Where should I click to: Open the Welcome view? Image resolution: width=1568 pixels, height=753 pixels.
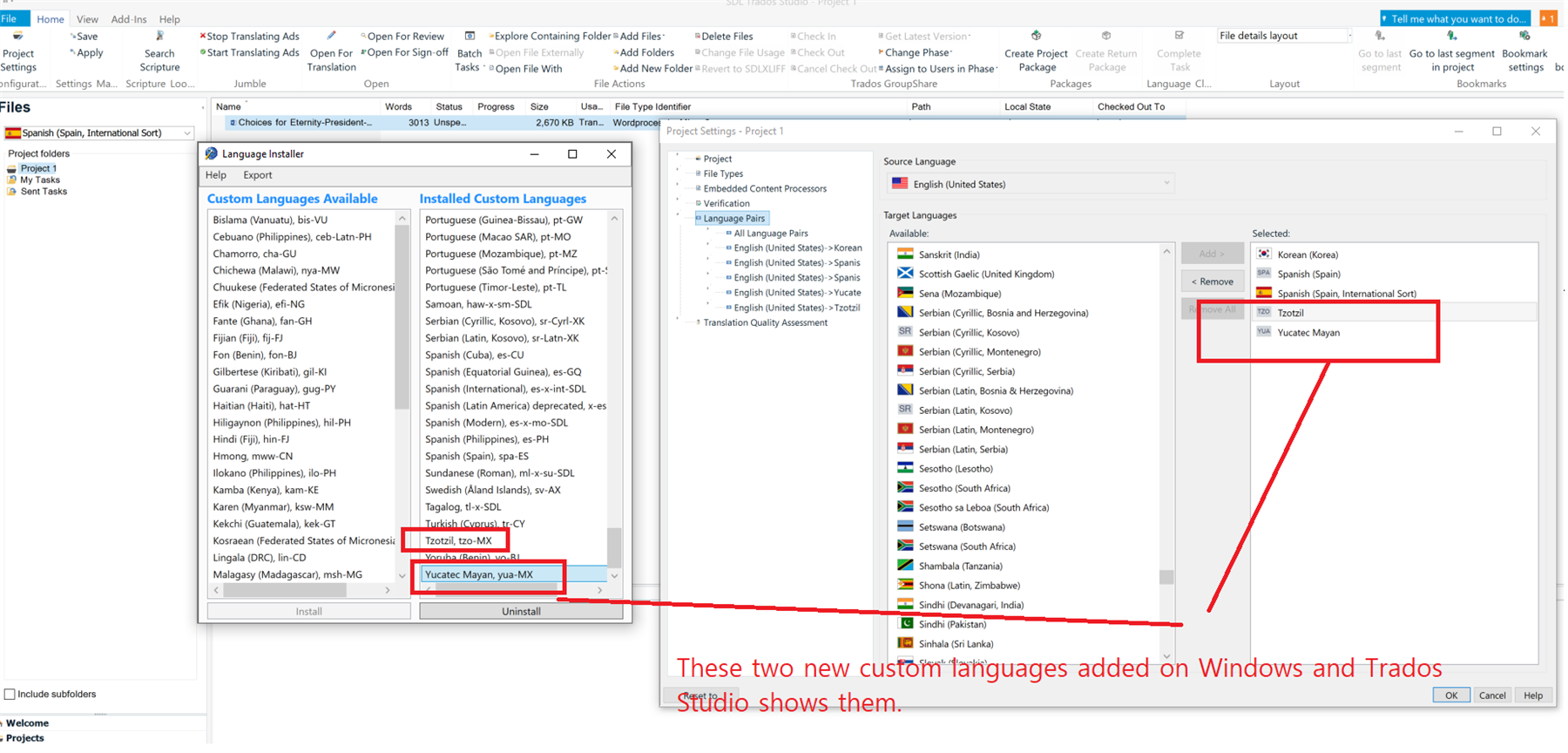tap(27, 723)
